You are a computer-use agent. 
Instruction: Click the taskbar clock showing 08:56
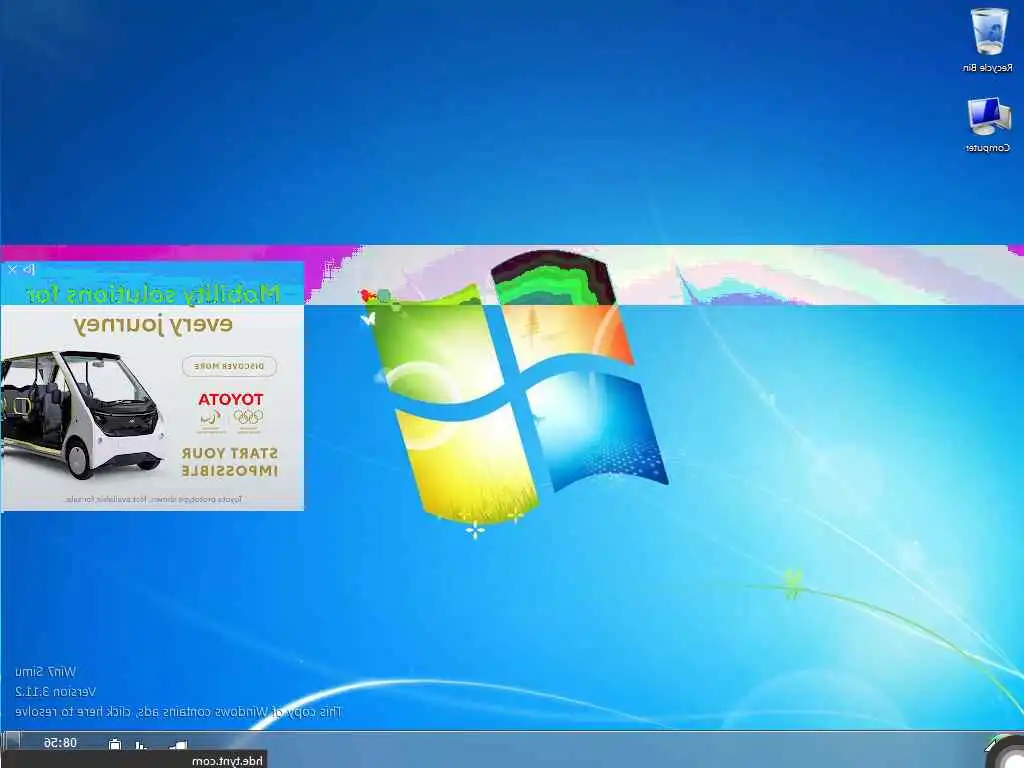[x=60, y=743]
